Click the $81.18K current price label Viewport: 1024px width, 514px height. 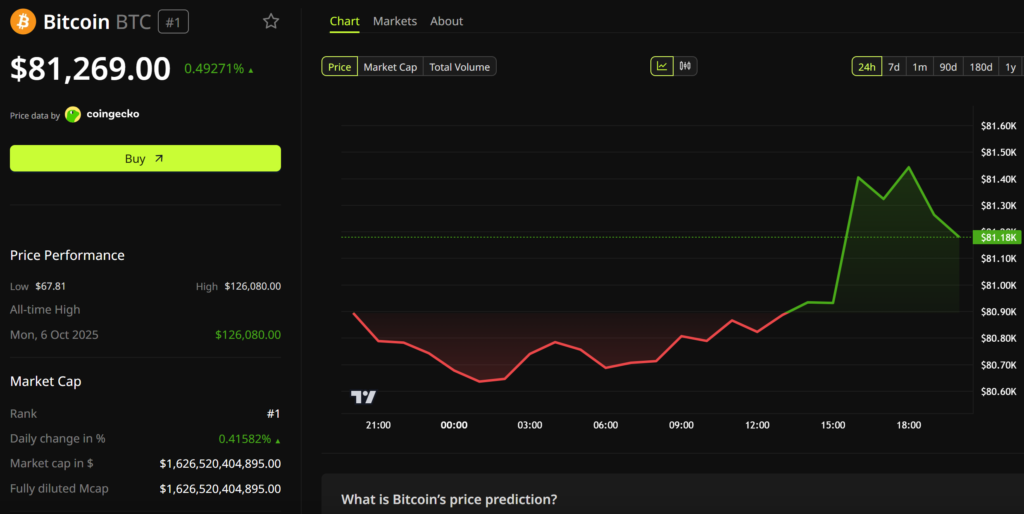coord(997,237)
